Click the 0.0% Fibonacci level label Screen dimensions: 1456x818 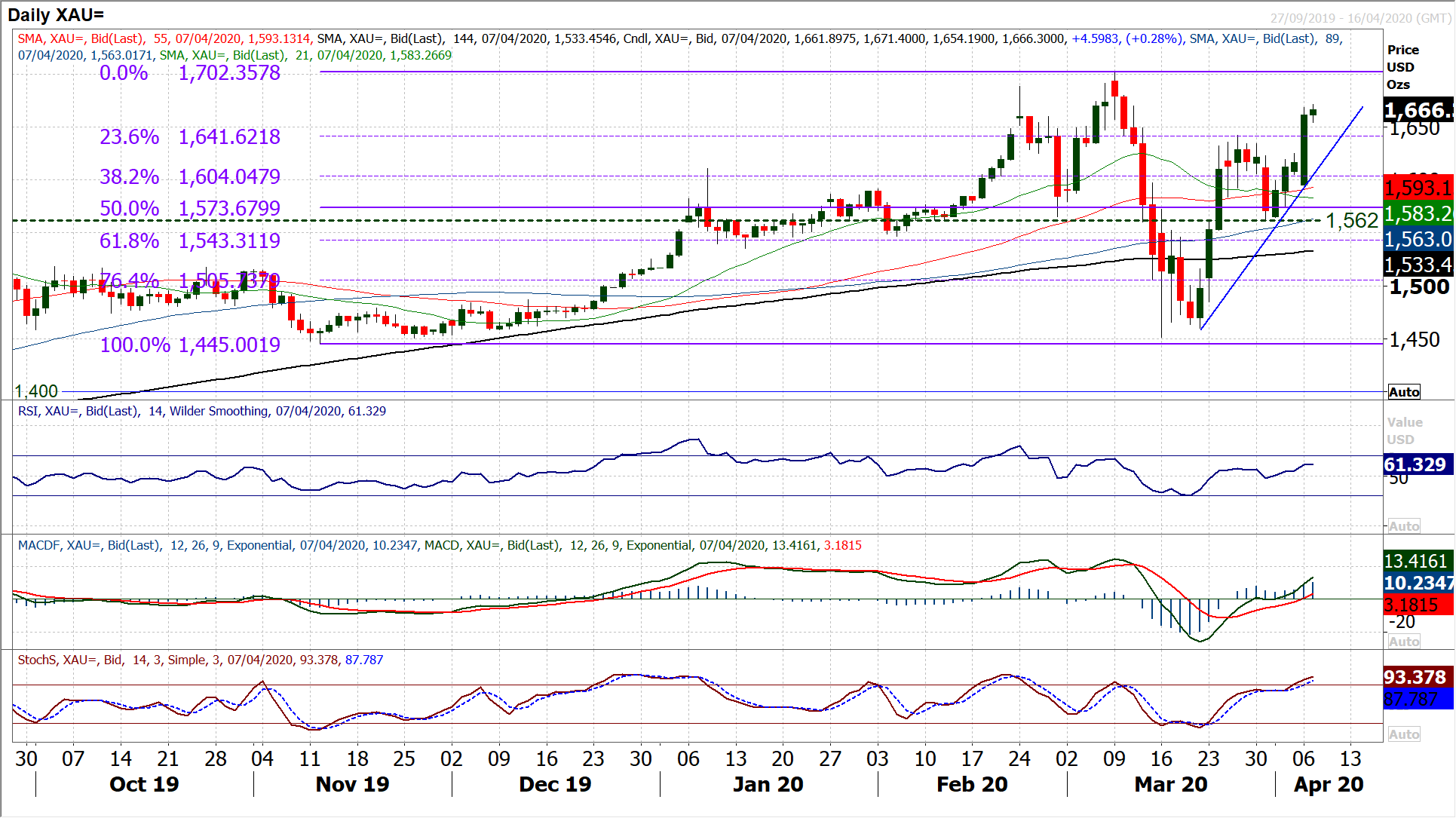tap(124, 73)
